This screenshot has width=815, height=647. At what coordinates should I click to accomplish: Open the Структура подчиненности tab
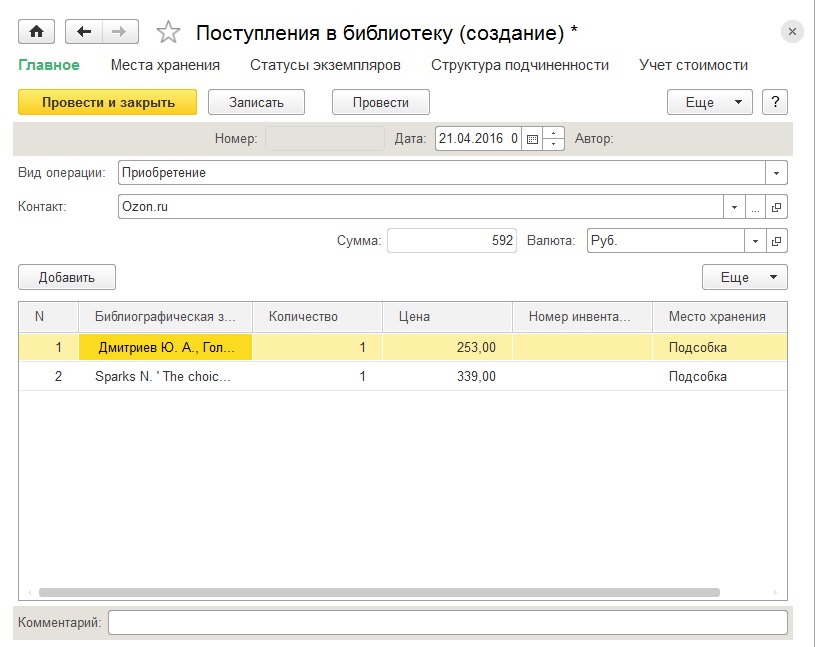click(x=520, y=65)
